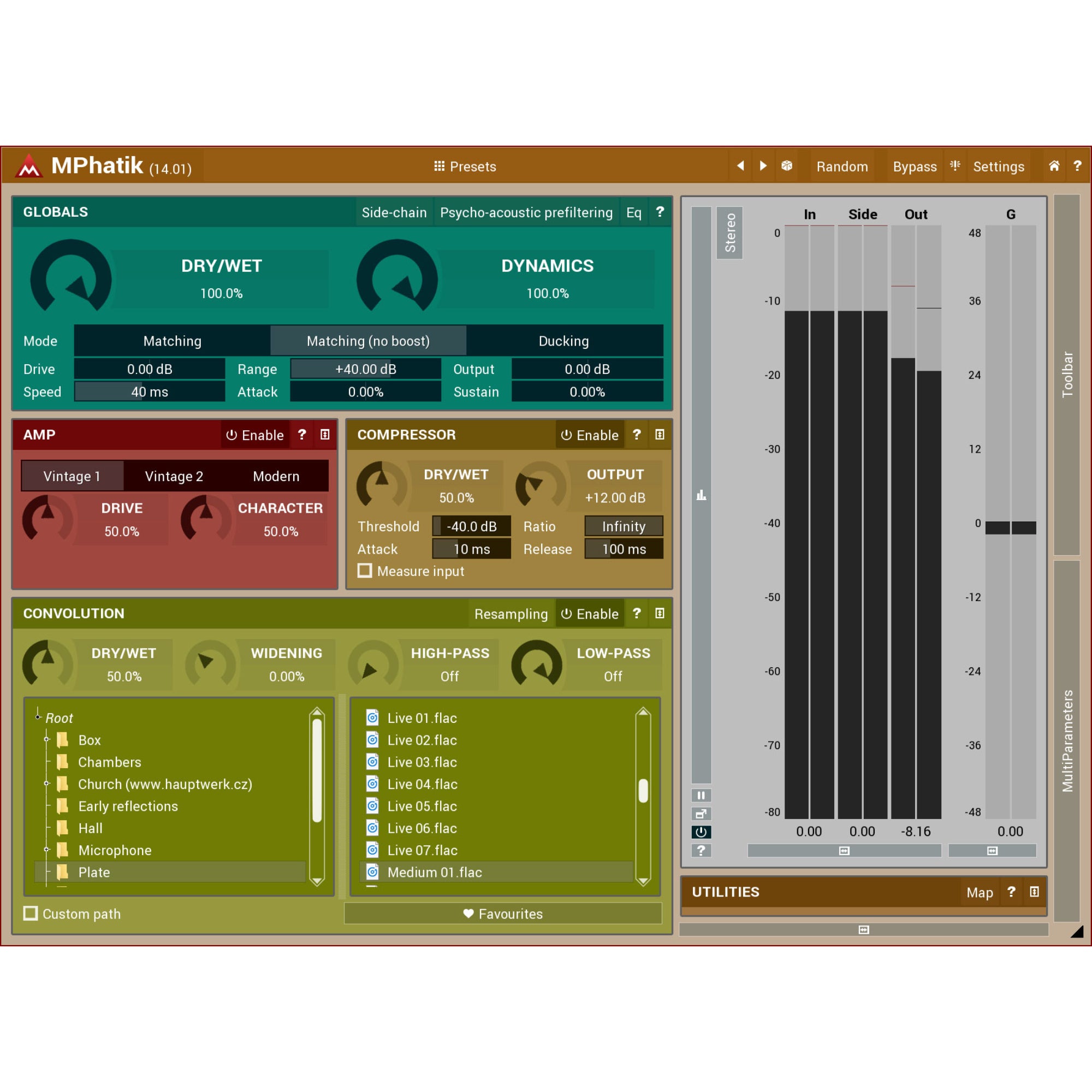Expand the Church folder node
The width and height of the screenshot is (1092, 1092).
(47, 784)
